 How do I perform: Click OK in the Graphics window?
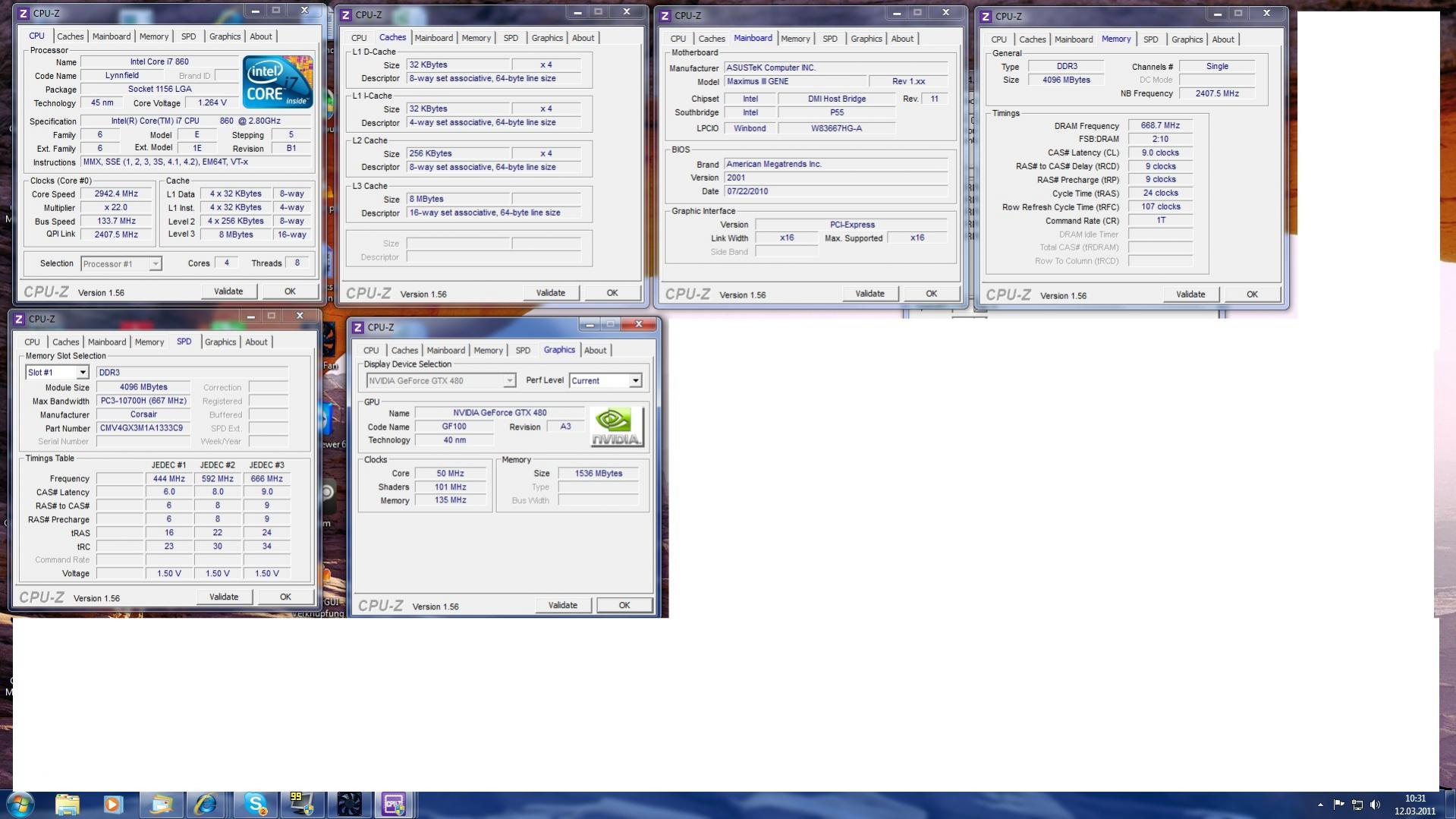pyautogui.click(x=624, y=606)
